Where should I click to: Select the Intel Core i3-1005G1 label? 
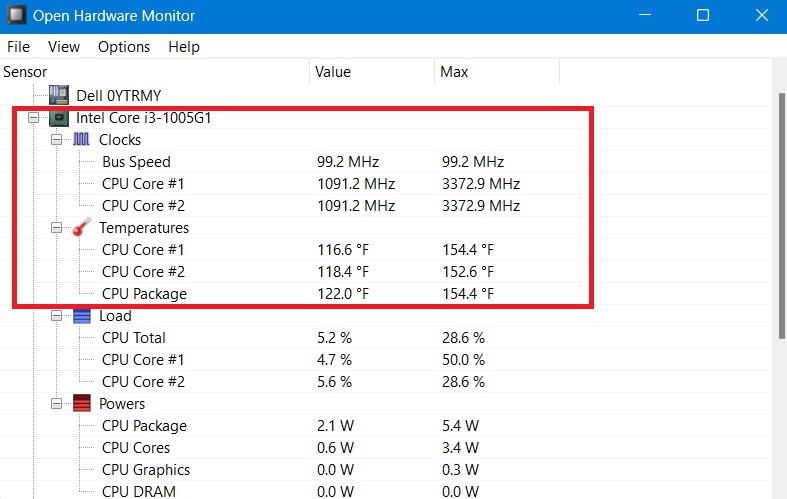click(x=144, y=118)
